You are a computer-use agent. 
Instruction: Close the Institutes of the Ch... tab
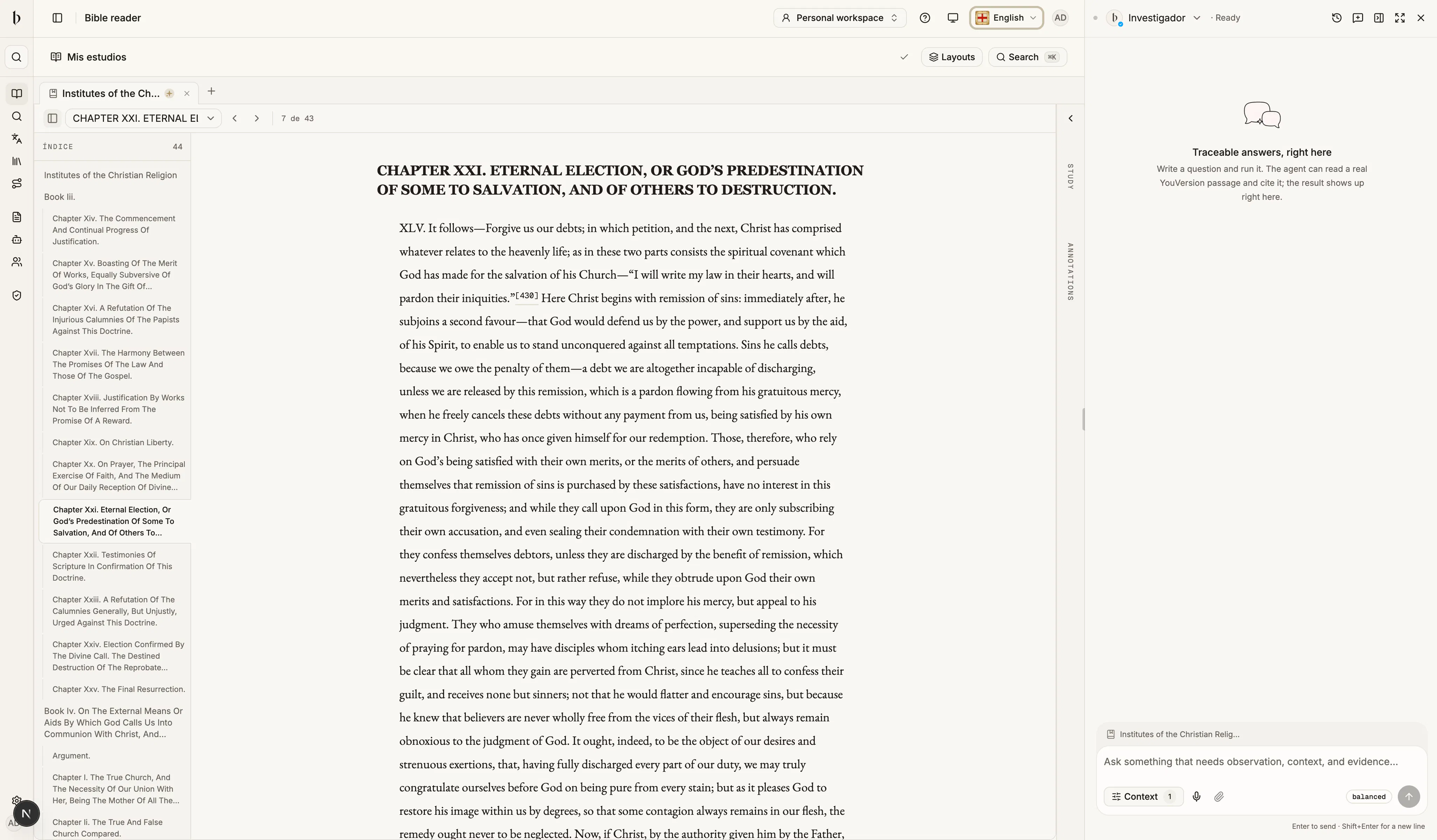point(187,93)
